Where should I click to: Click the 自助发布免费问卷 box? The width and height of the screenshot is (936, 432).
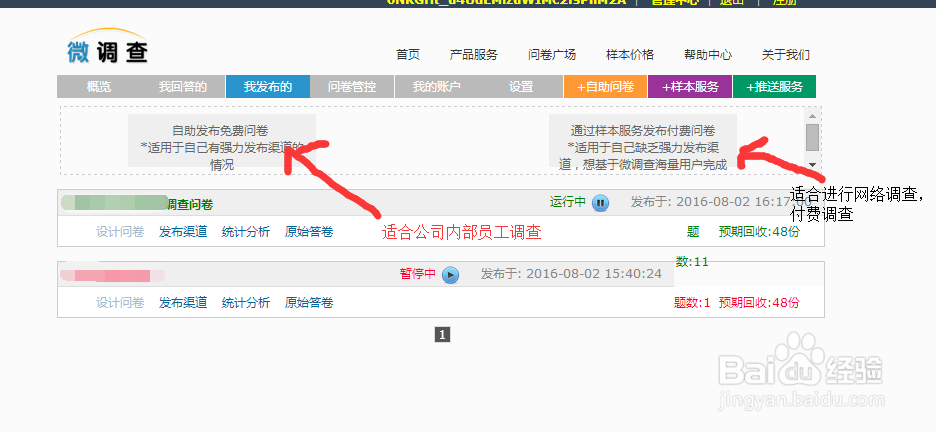pos(222,141)
